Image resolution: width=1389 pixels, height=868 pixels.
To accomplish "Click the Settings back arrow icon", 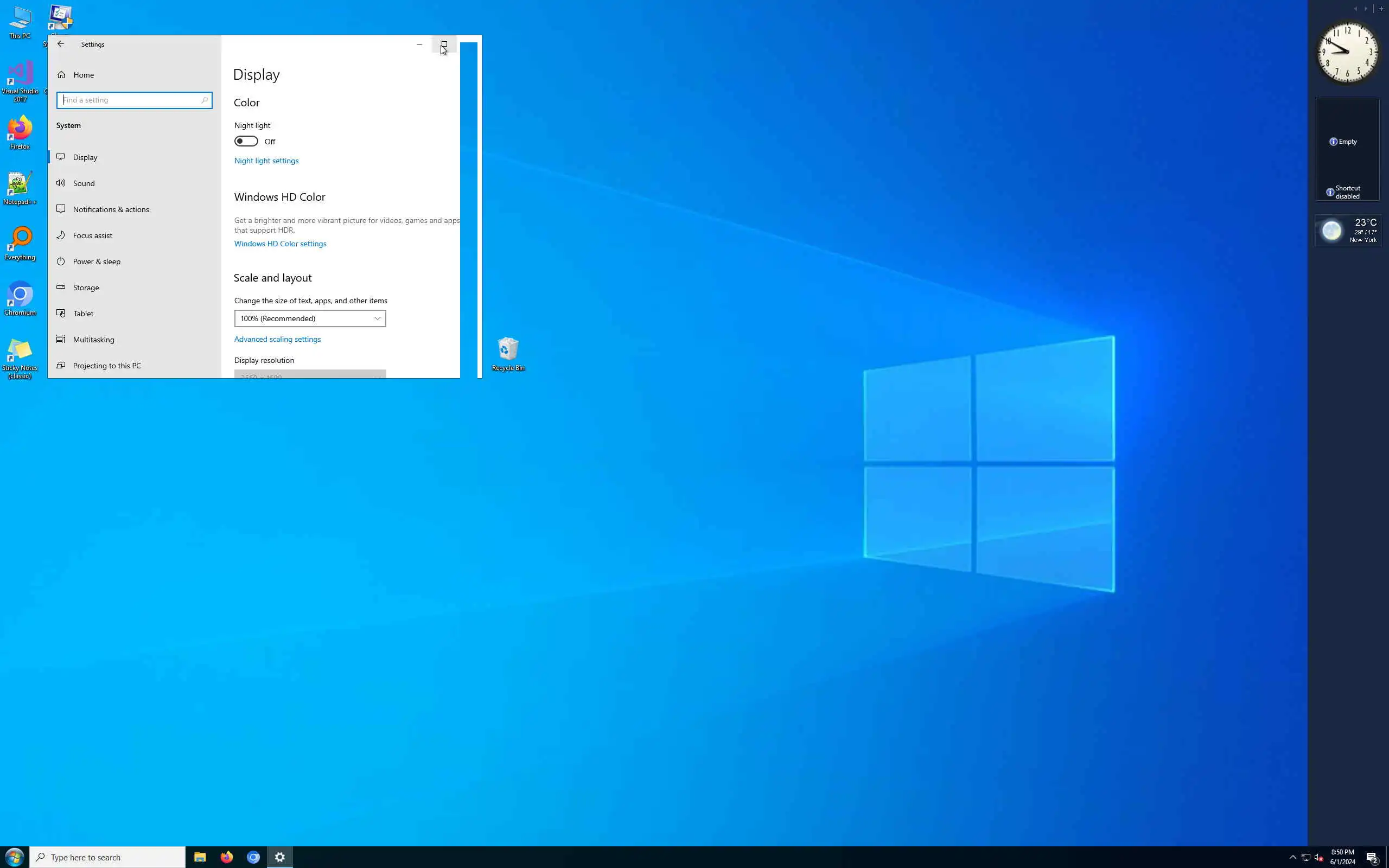I will pyautogui.click(x=61, y=44).
